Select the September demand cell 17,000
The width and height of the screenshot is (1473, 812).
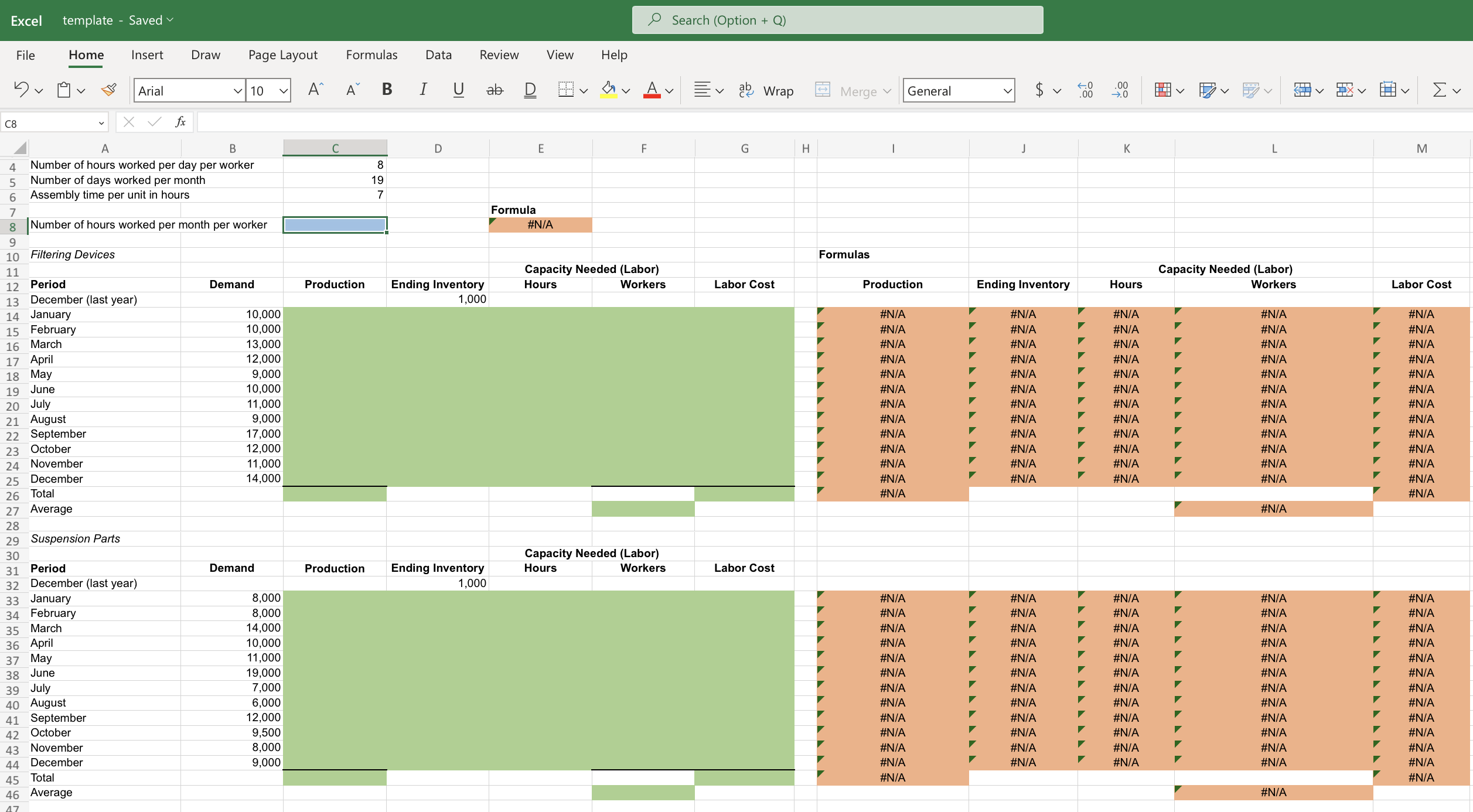pos(232,434)
